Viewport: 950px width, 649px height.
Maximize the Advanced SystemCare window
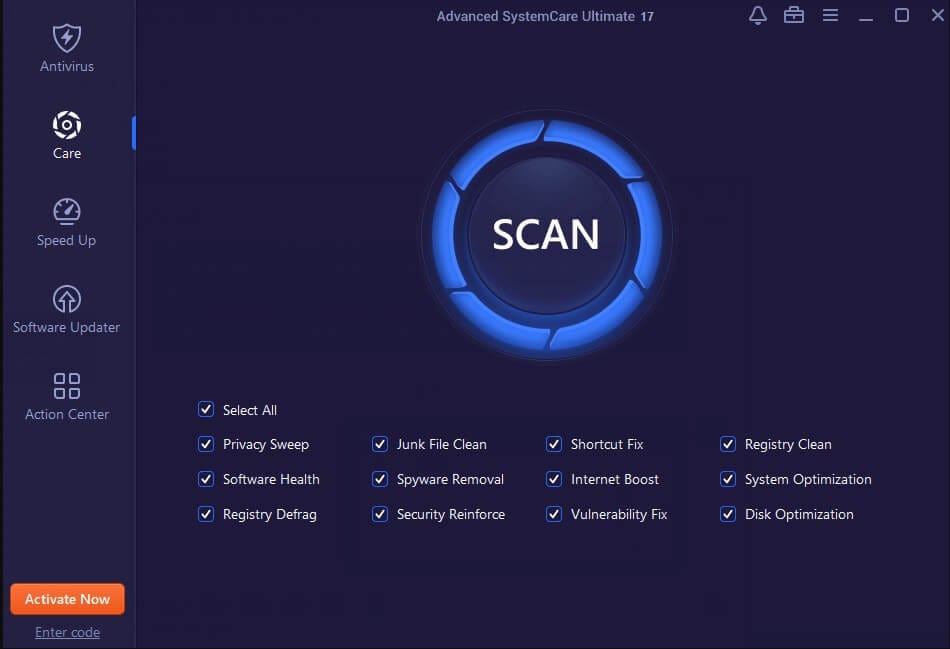click(902, 15)
